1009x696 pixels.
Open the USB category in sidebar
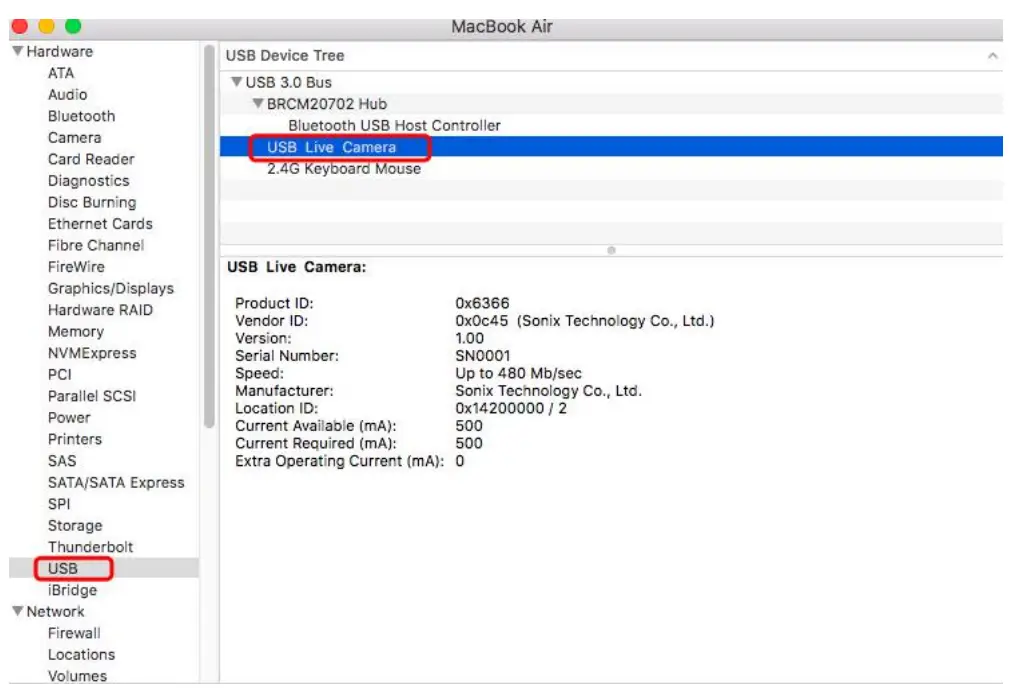tap(62, 568)
